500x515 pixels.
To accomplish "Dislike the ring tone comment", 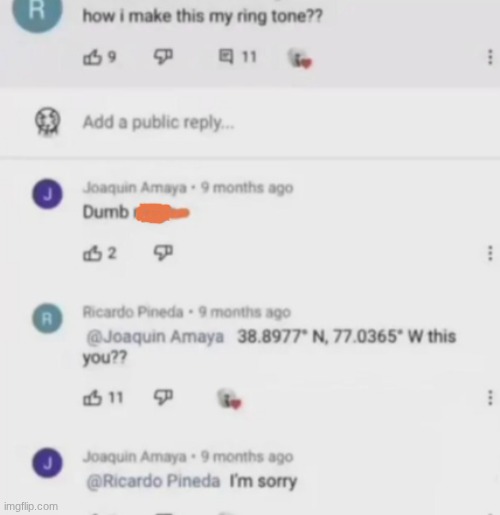I will [x=163, y=57].
